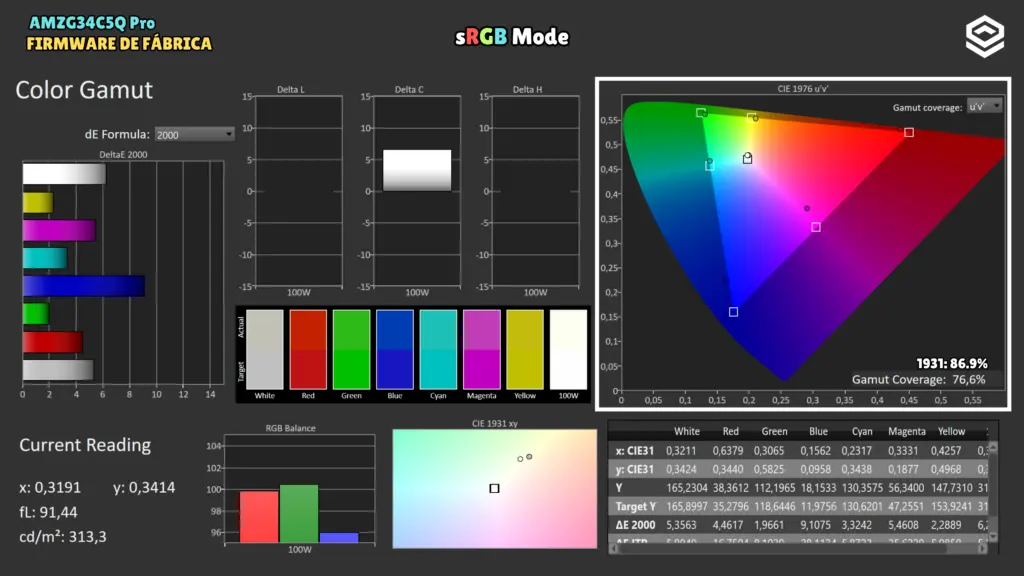
Task: Click the White patch in the Actual/Target strip
Action: tap(264, 349)
